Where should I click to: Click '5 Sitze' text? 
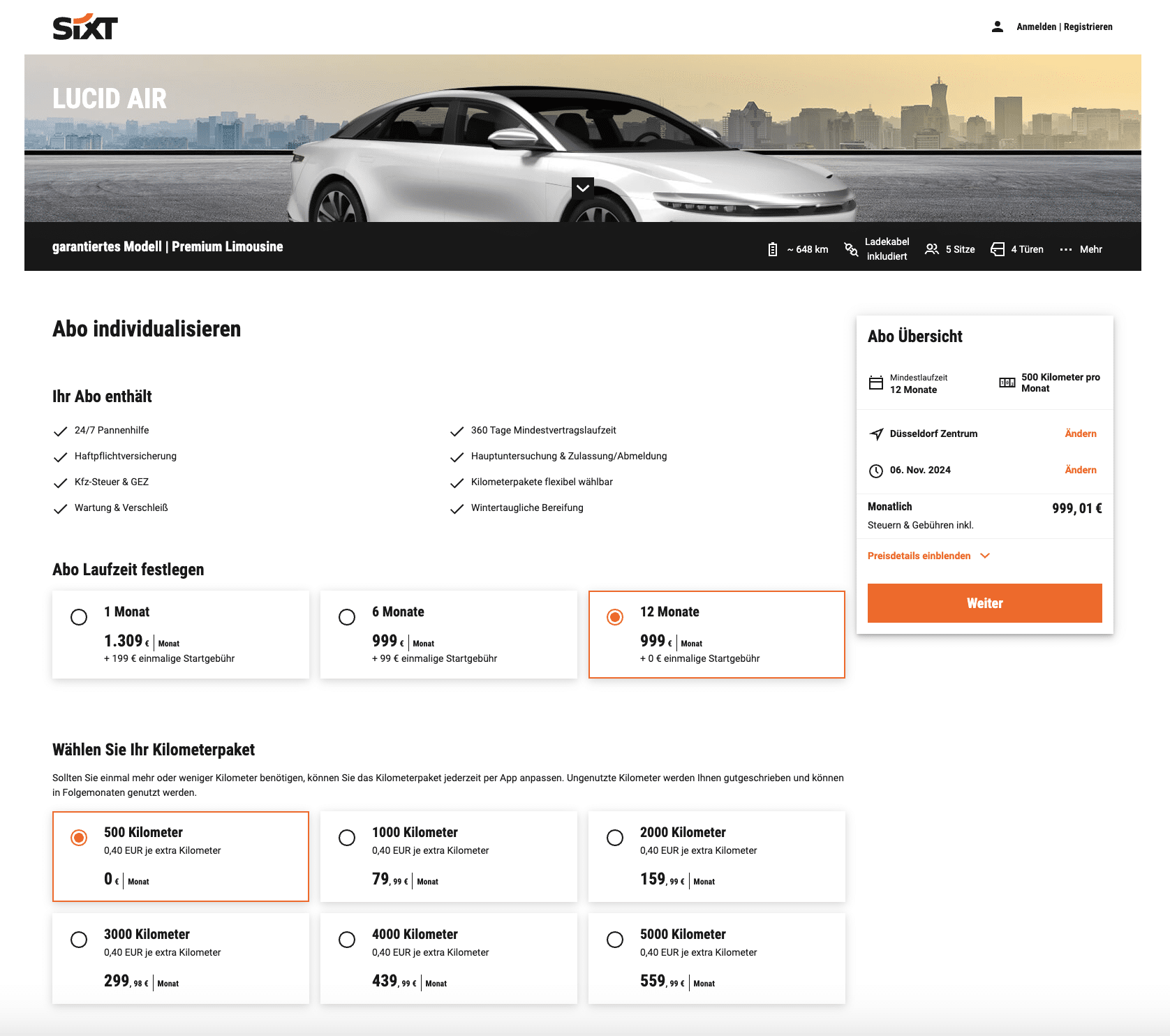point(961,249)
